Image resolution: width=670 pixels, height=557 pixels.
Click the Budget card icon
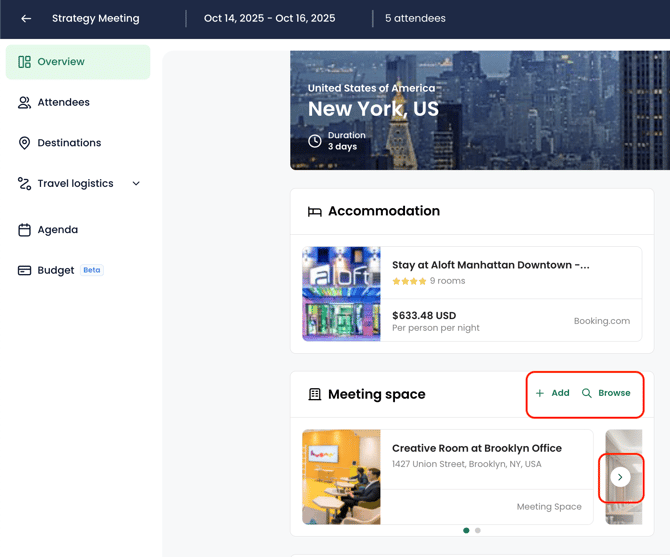click(x=24, y=270)
